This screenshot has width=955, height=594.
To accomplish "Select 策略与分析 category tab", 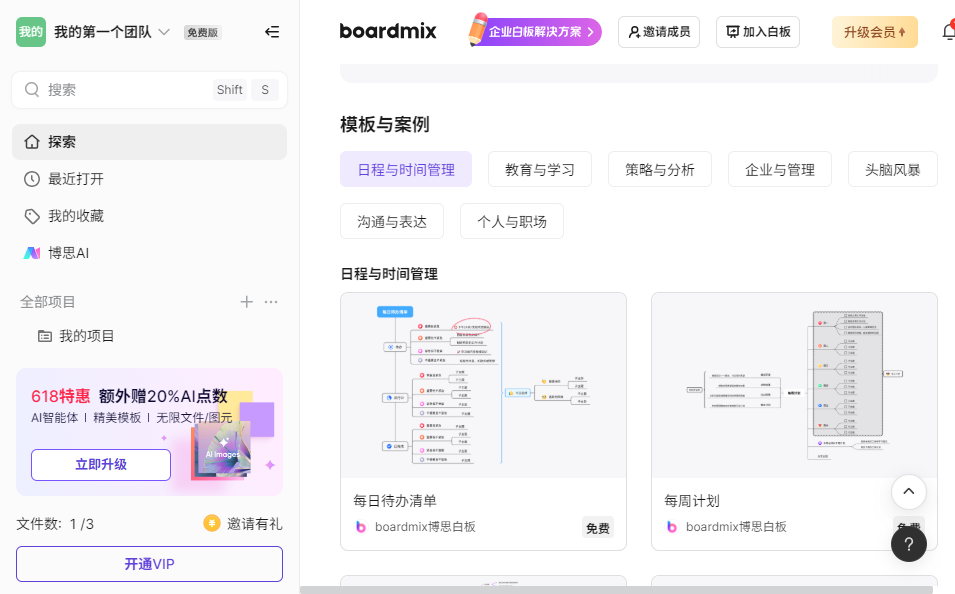I will click(660, 169).
